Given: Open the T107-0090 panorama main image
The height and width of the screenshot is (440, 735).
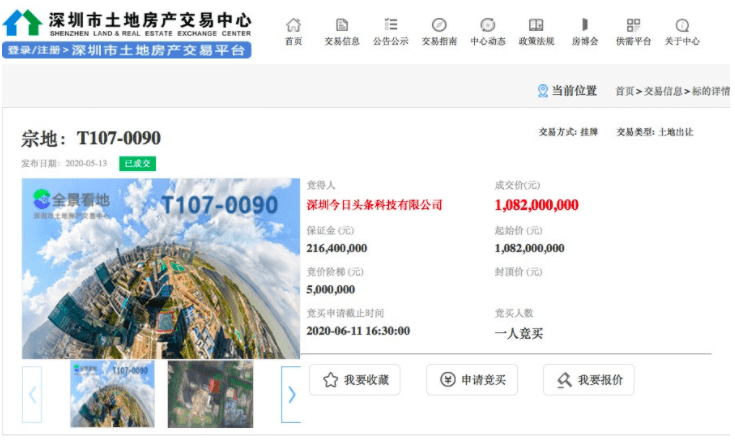Looking at the screenshot, I should pyautogui.click(x=161, y=268).
